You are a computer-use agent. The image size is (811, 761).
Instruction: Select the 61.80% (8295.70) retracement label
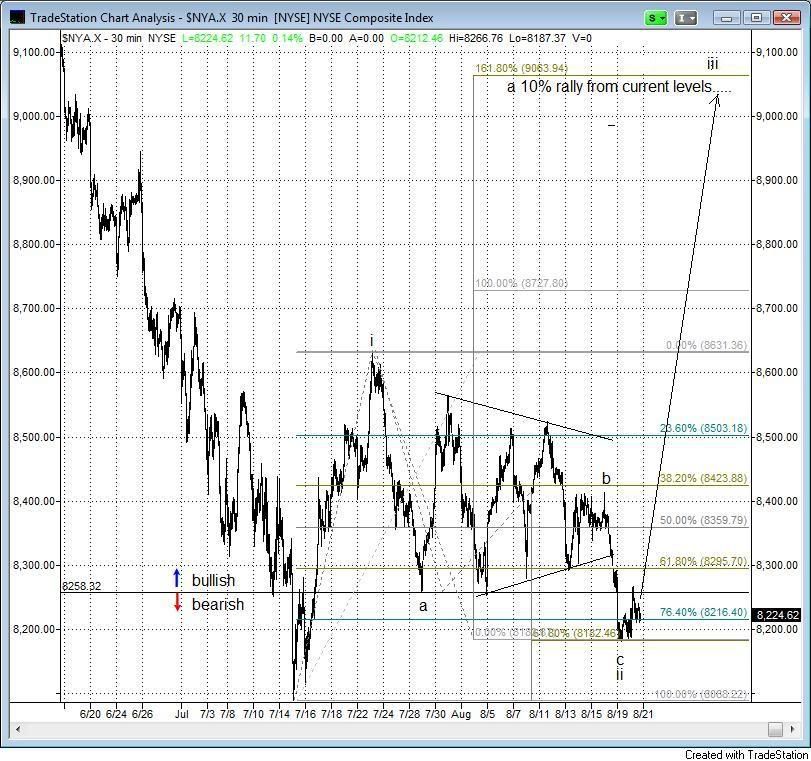pyautogui.click(x=702, y=562)
